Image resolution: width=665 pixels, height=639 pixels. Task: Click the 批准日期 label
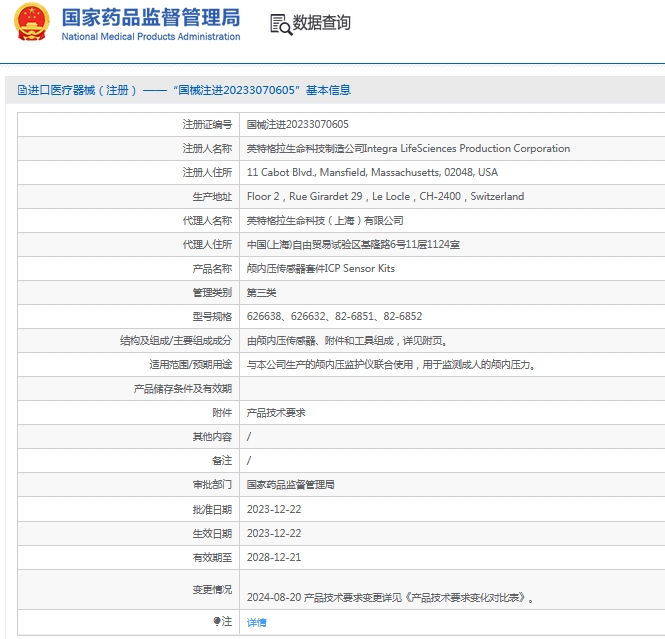212,509
